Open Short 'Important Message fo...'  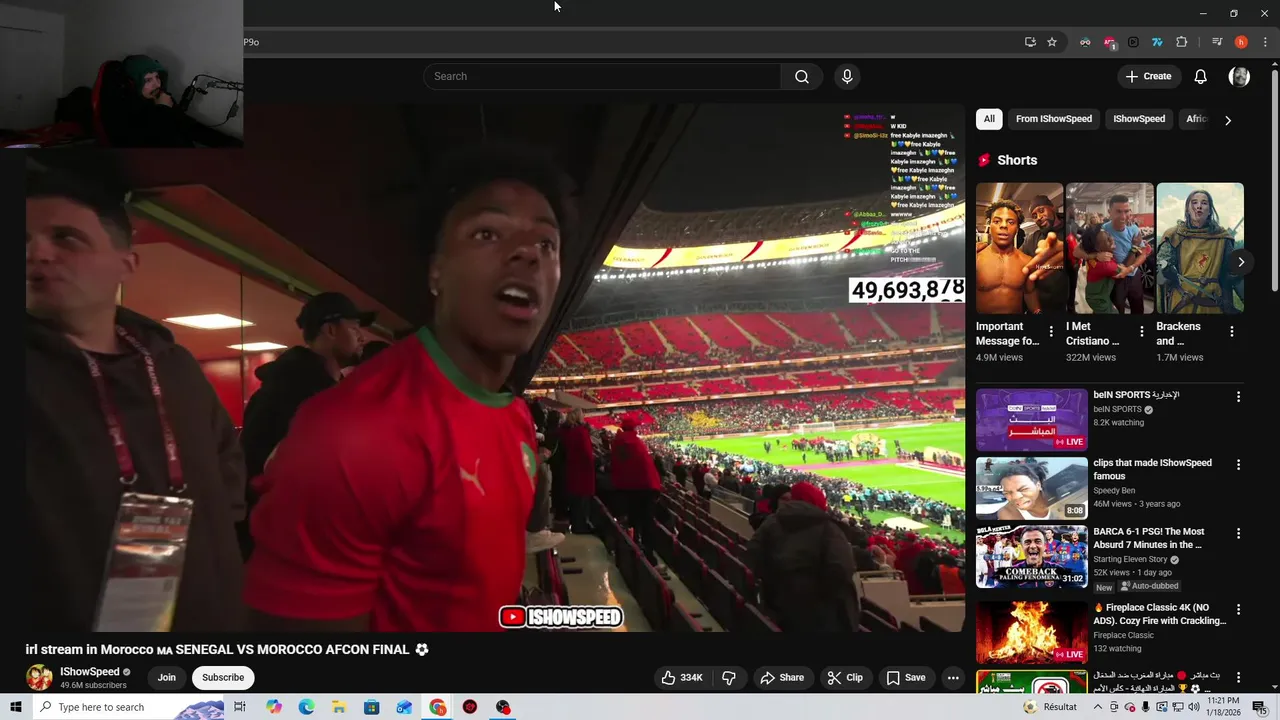click(x=1018, y=248)
